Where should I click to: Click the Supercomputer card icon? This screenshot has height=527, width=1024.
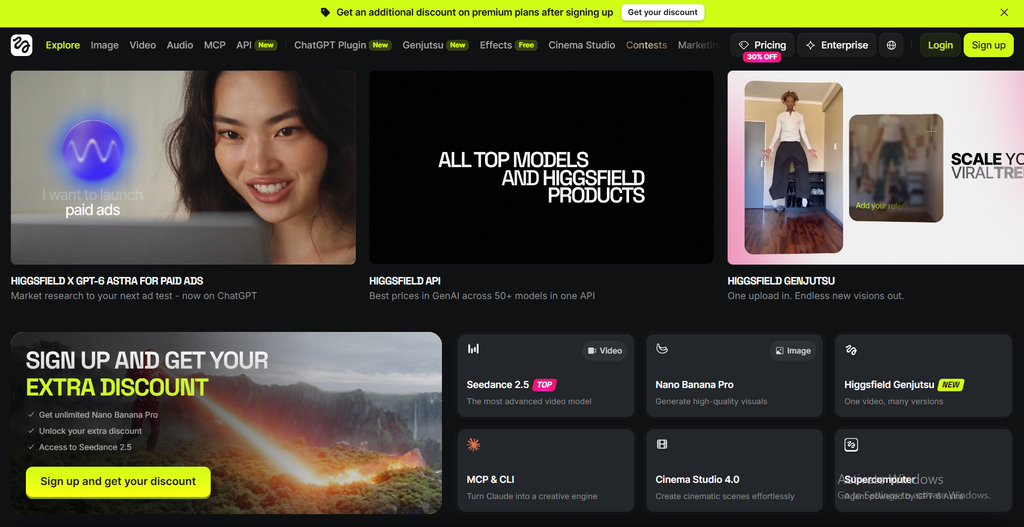(x=851, y=445)
